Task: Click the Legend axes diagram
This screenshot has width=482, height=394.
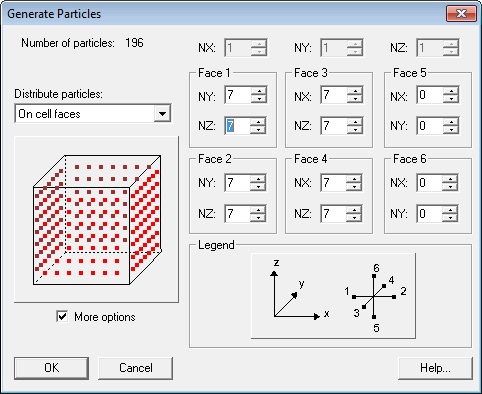Action: point(333,296)
